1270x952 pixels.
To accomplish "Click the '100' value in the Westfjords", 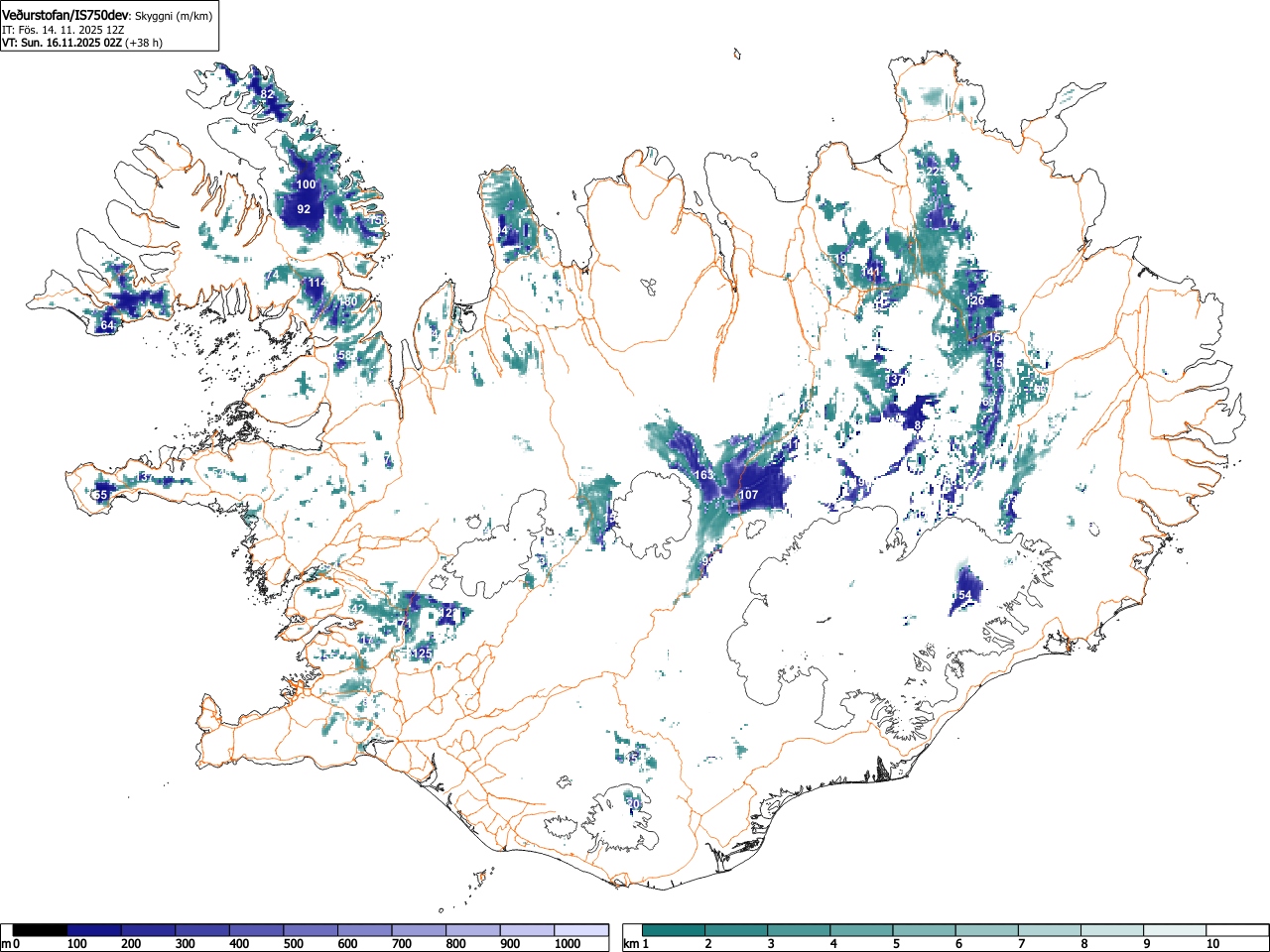I will (307, 184).
